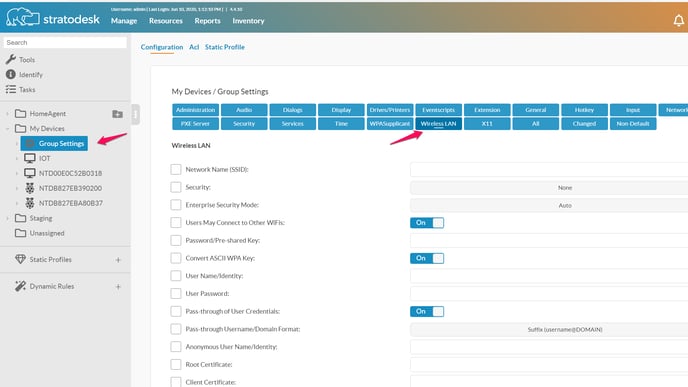Screen dimensions: 688x387
Task: Click the add folder icon beside HomeAgent
Action: [x=117, y=114]
